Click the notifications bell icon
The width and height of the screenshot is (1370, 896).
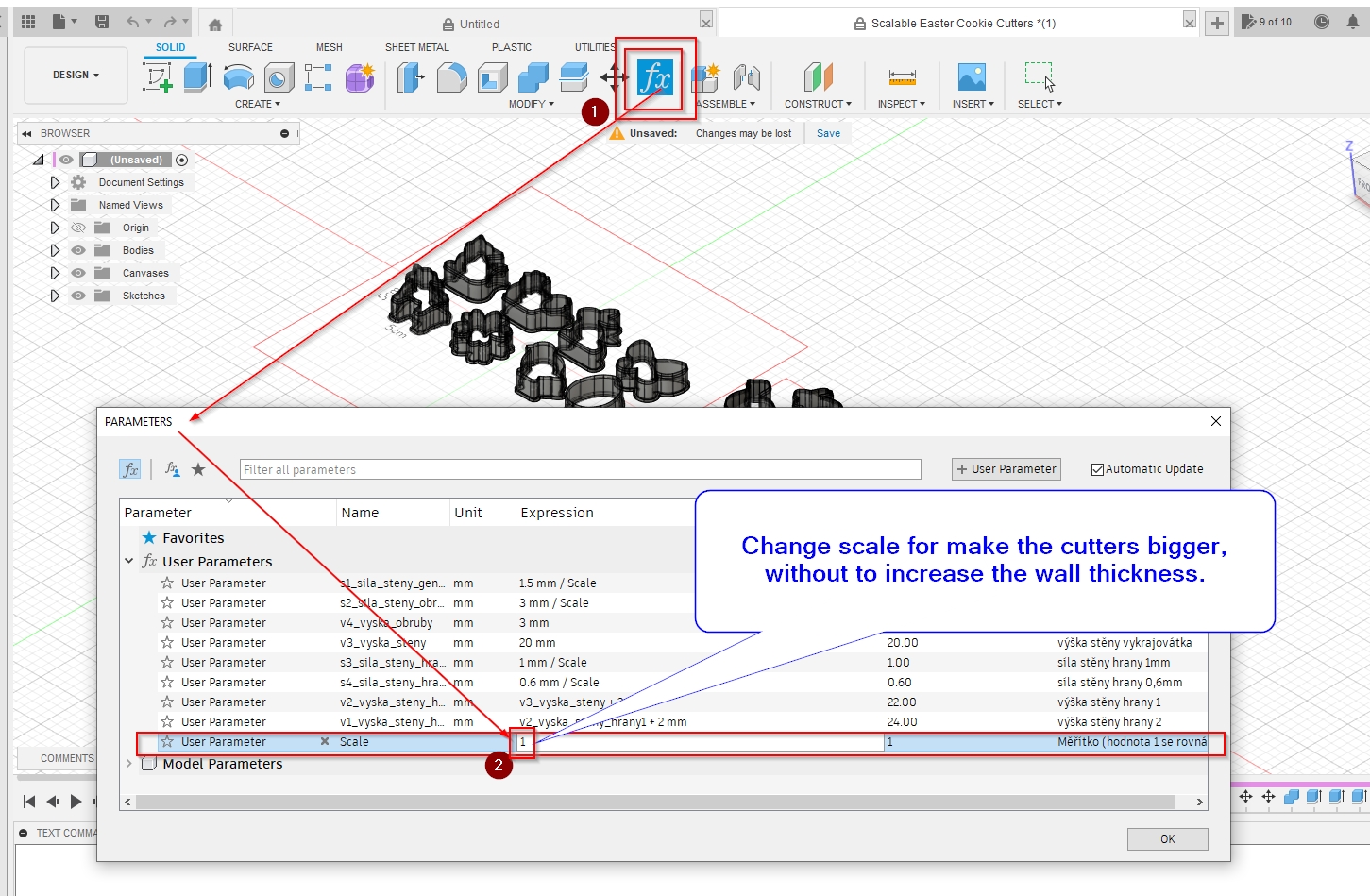click(1352, 22)
